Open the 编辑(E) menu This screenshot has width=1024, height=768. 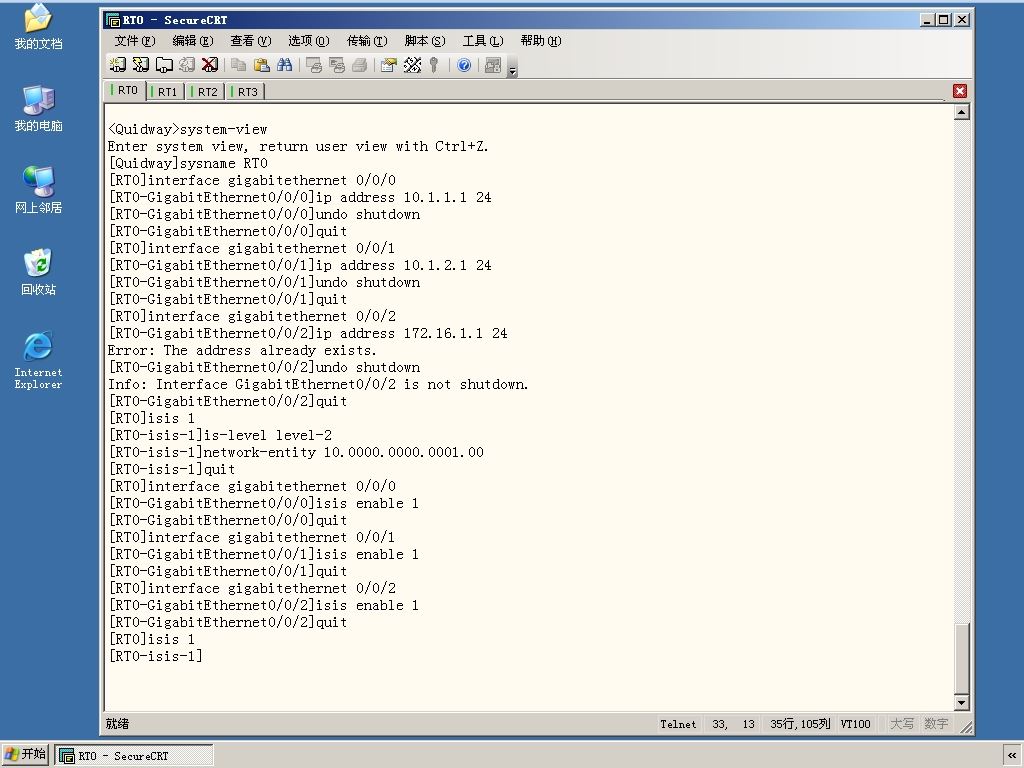pyautogui.click(x=193, y=40)
